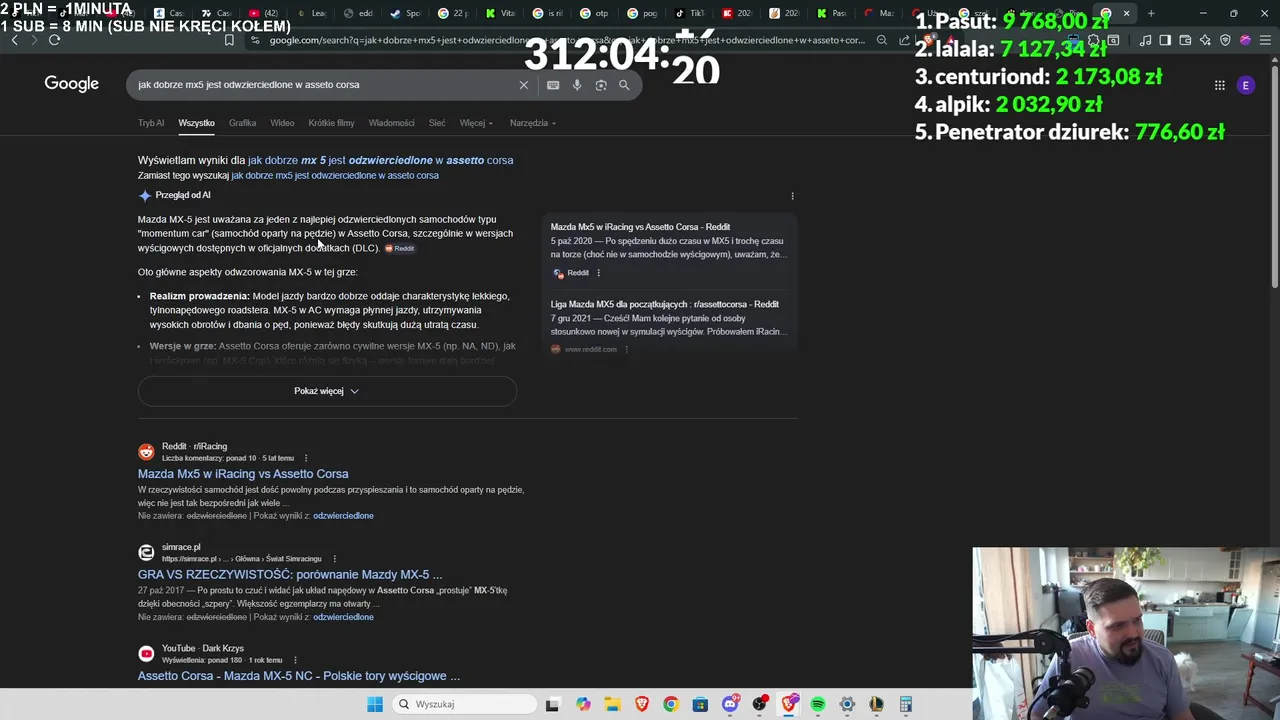
Task: Open Microsoft Store from the taskbar
Action: (700, 704)
